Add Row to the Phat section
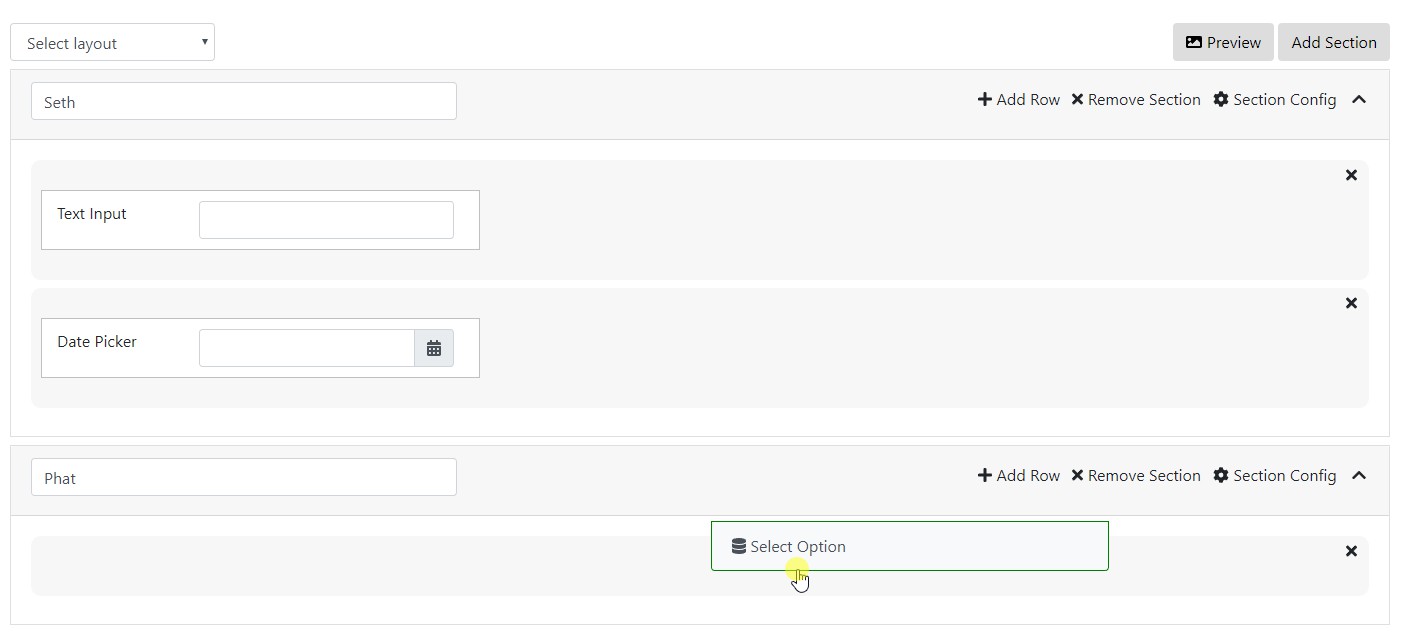The width and height of the screenshot is (1405, 641). 1019,476
